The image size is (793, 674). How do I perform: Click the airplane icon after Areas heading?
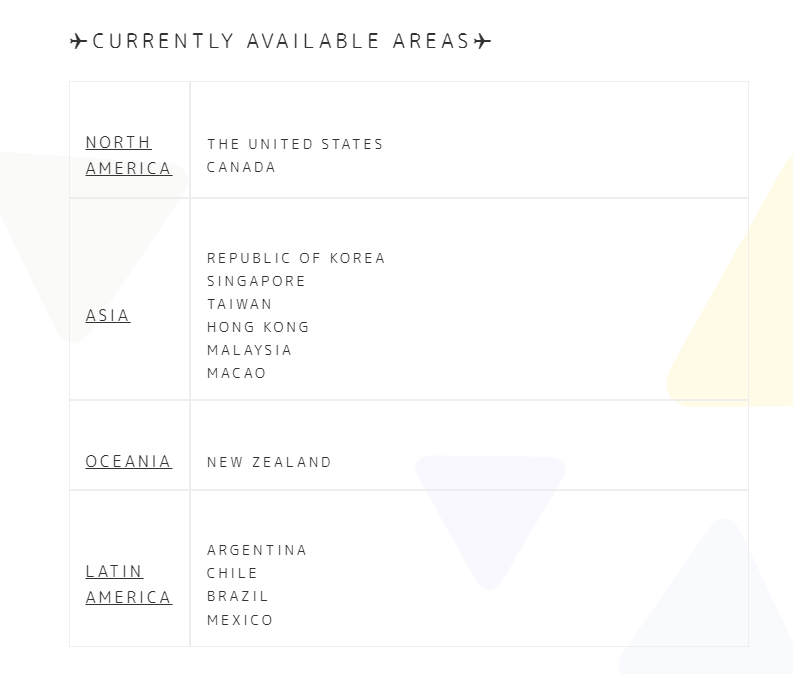(x=483, y=41)
